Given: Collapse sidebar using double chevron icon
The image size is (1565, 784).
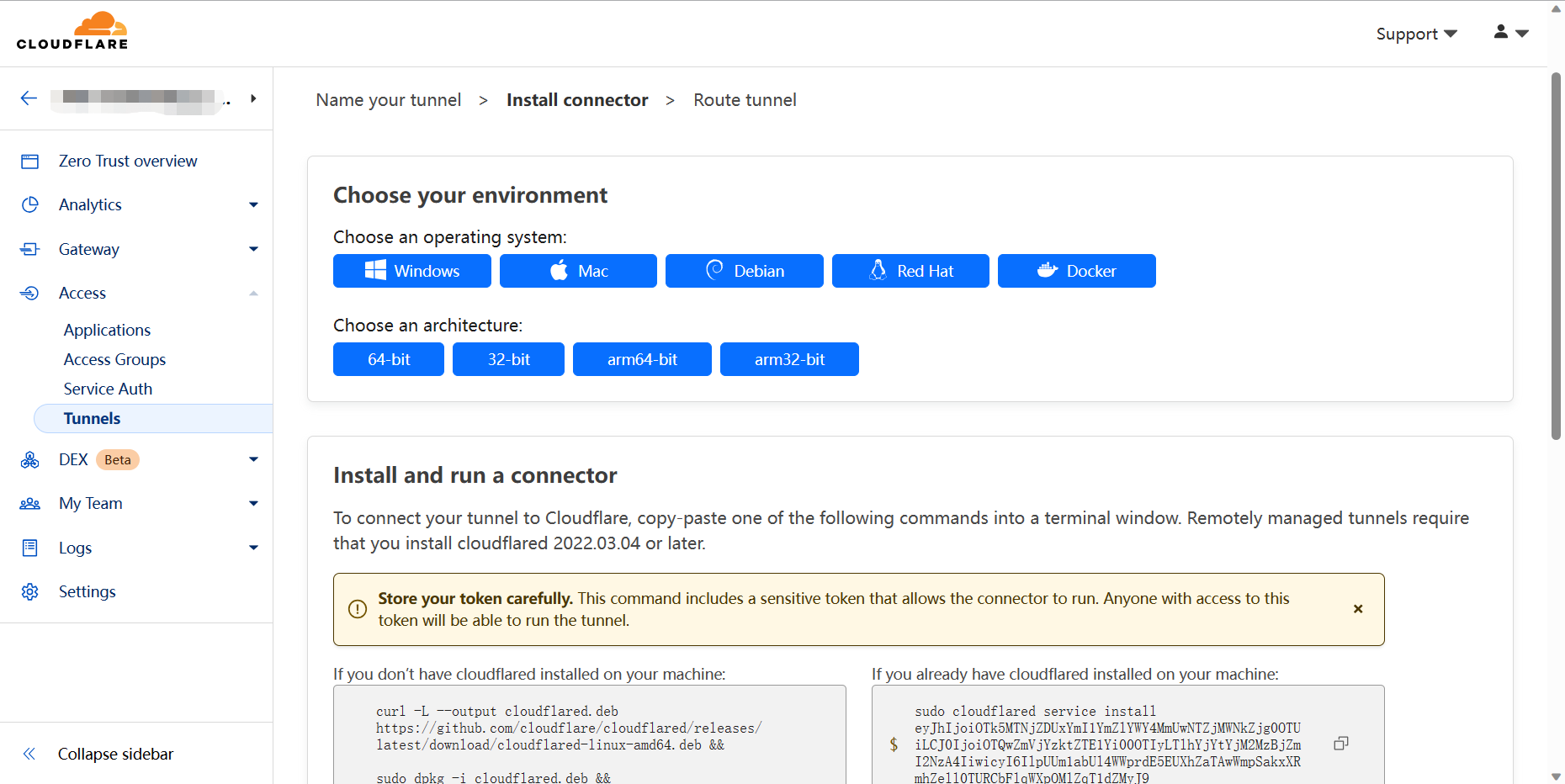Looking at the screenshot, I should 29,754.
